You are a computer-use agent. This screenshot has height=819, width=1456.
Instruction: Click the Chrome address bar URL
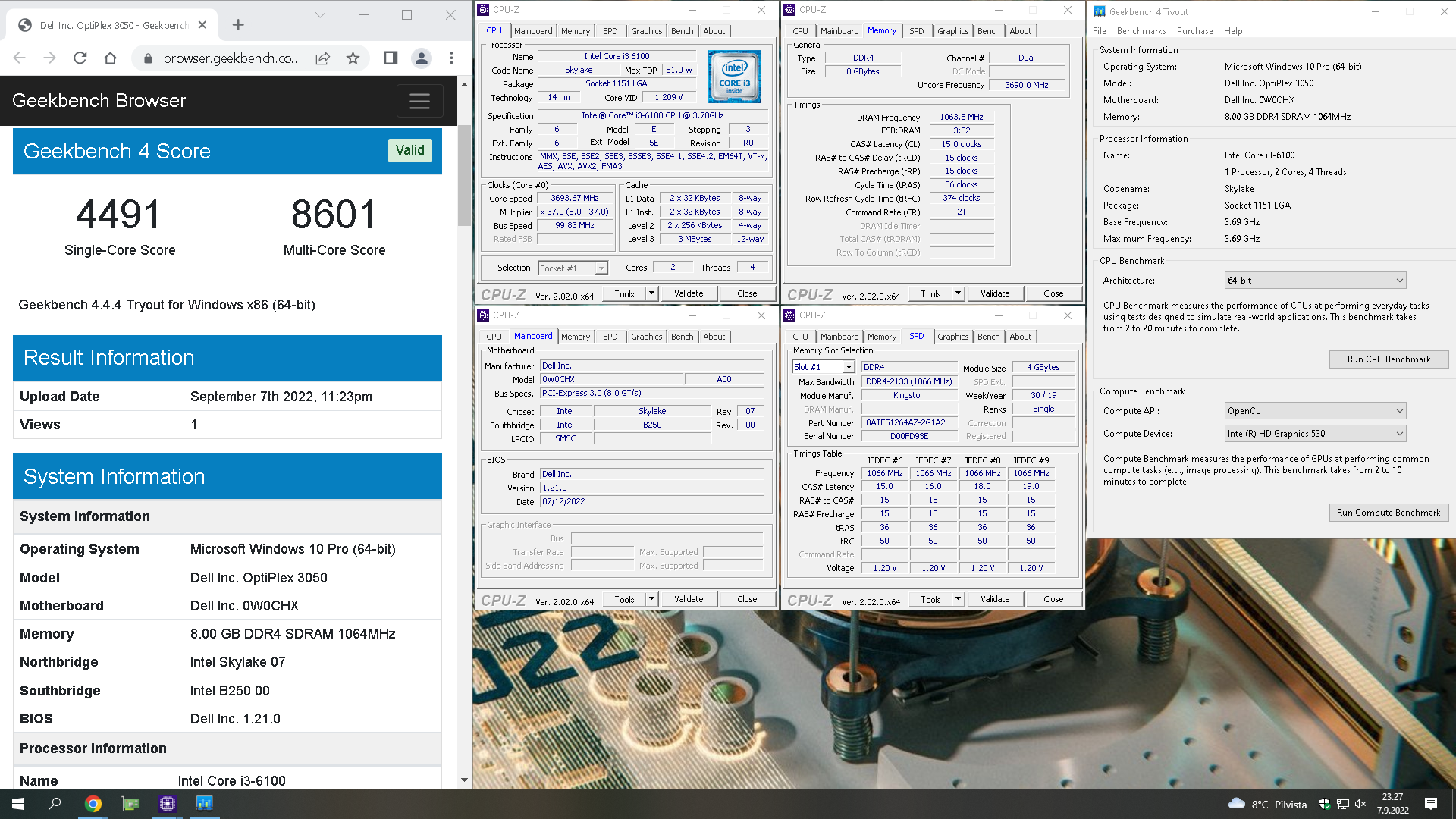pos(232,58)
